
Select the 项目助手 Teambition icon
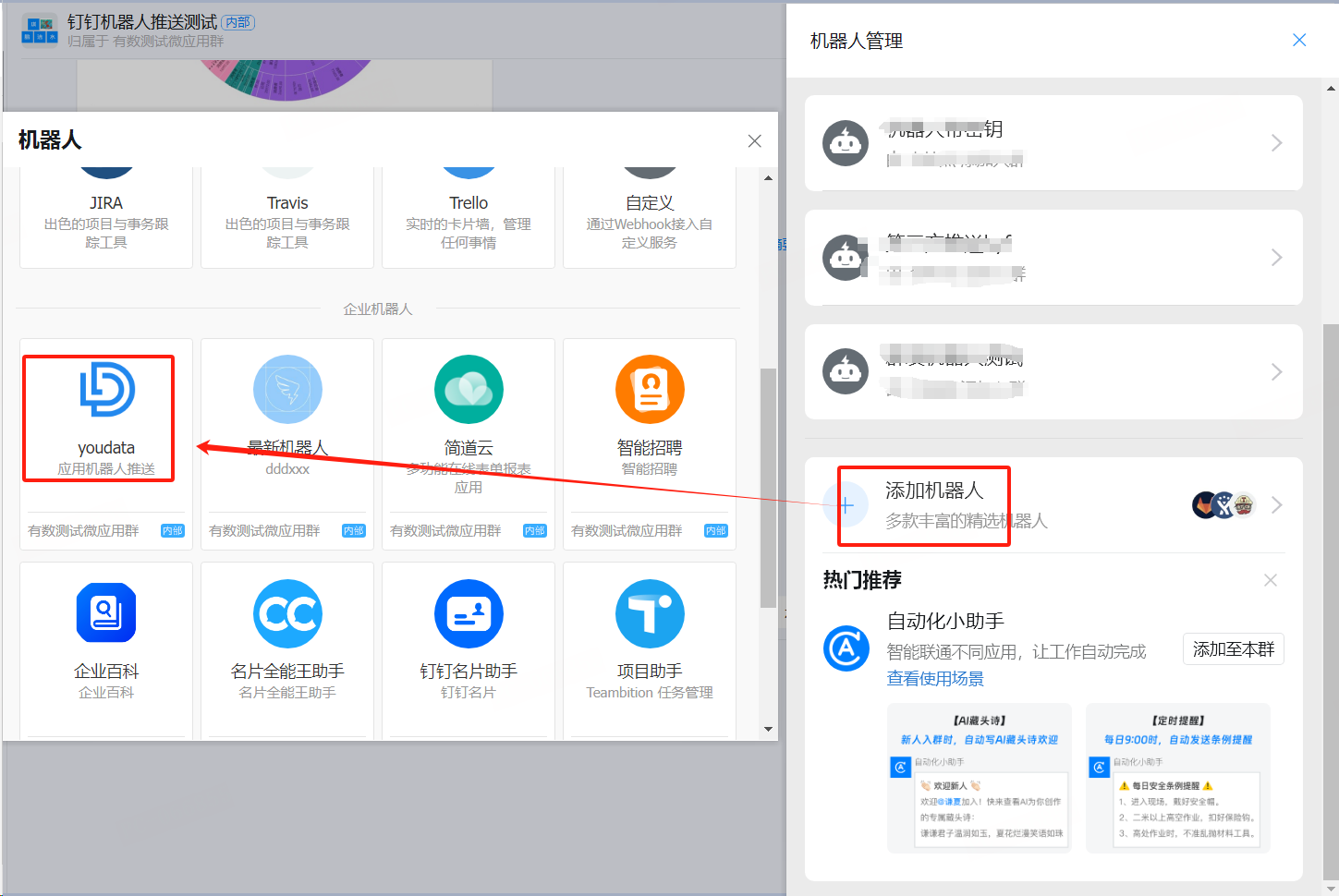[650, 613]
